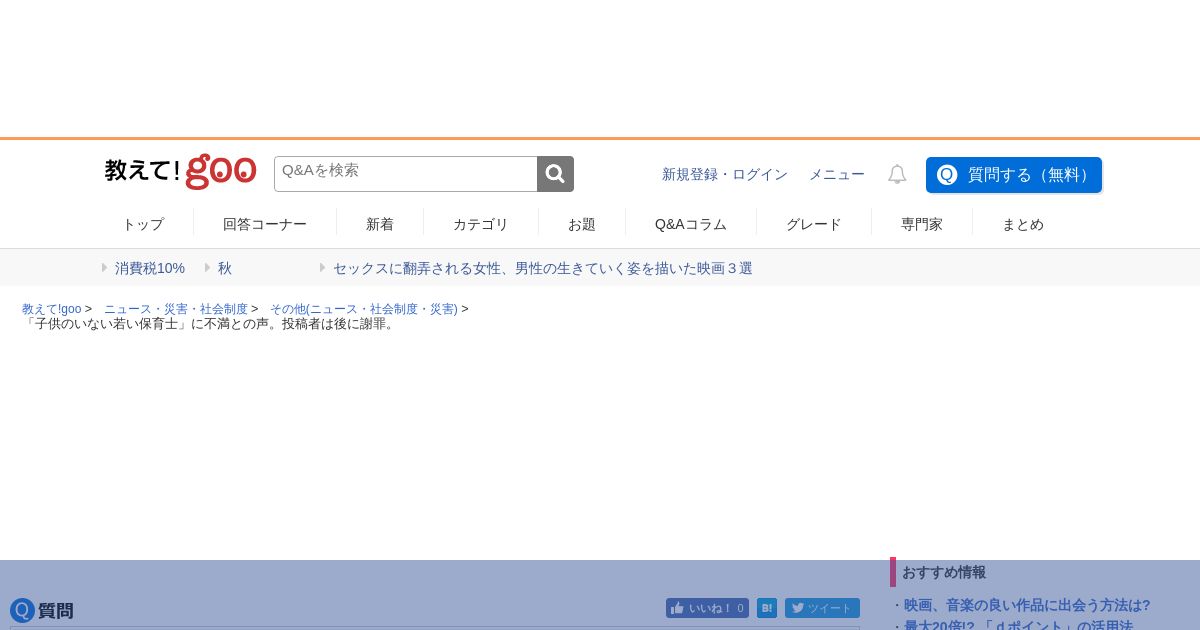This screenshot has height=630, width=1200.
Task: Open the 専門家 tab
Action: [x=922, y=224]
